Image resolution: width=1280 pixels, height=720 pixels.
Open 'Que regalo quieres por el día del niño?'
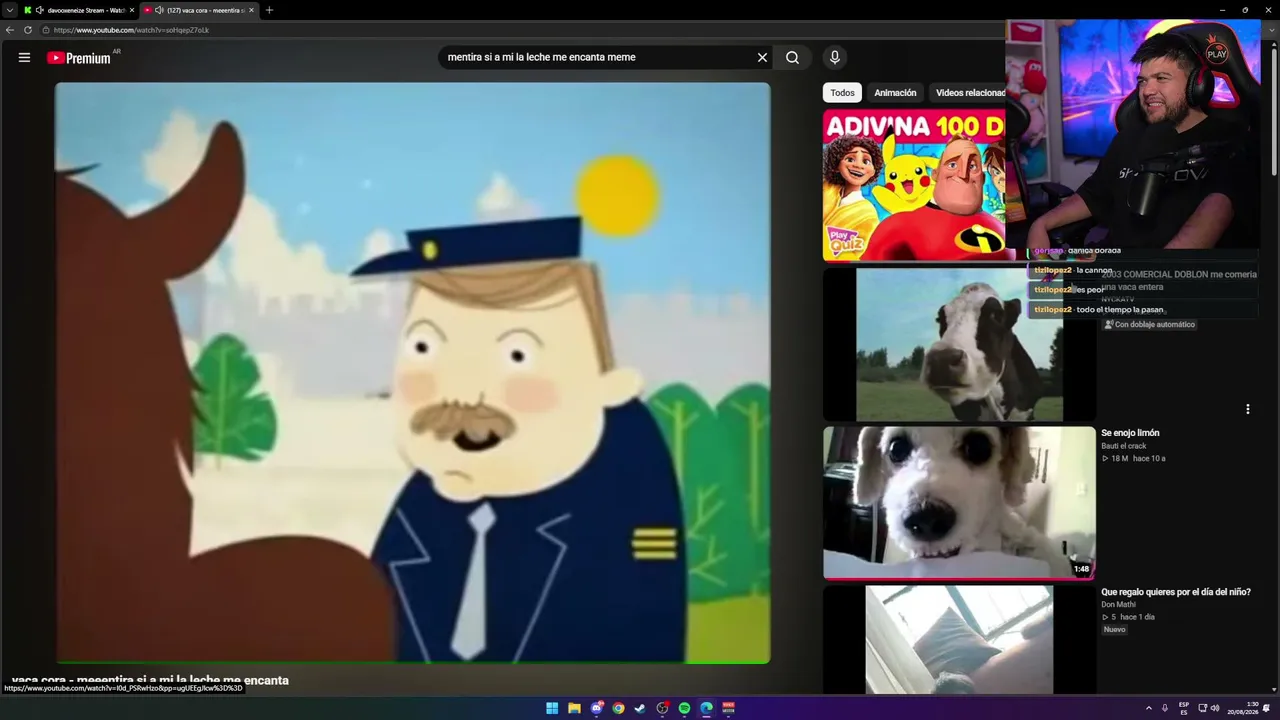(x=1176, y=592)
